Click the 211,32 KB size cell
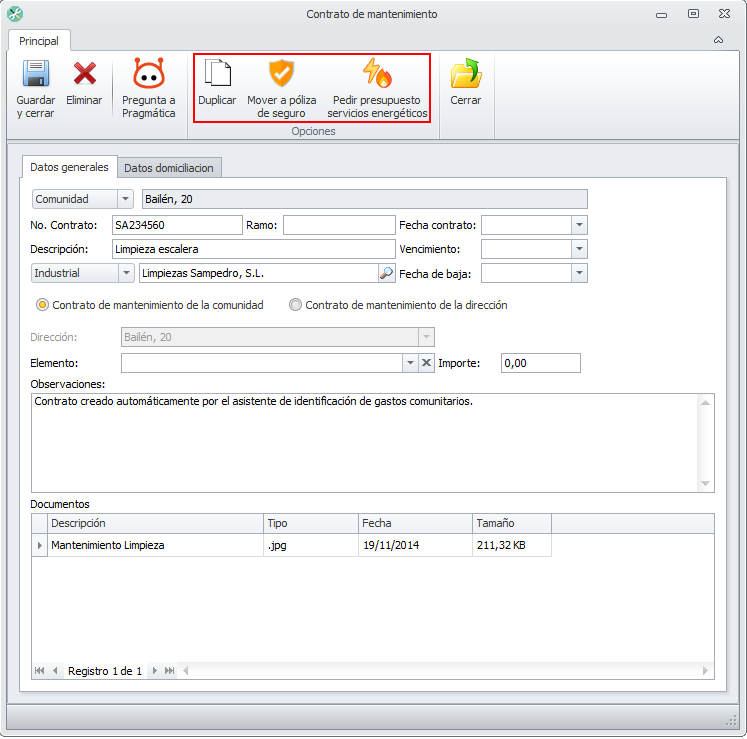Screen dimensions: 747x739 (x=512, y=545)
